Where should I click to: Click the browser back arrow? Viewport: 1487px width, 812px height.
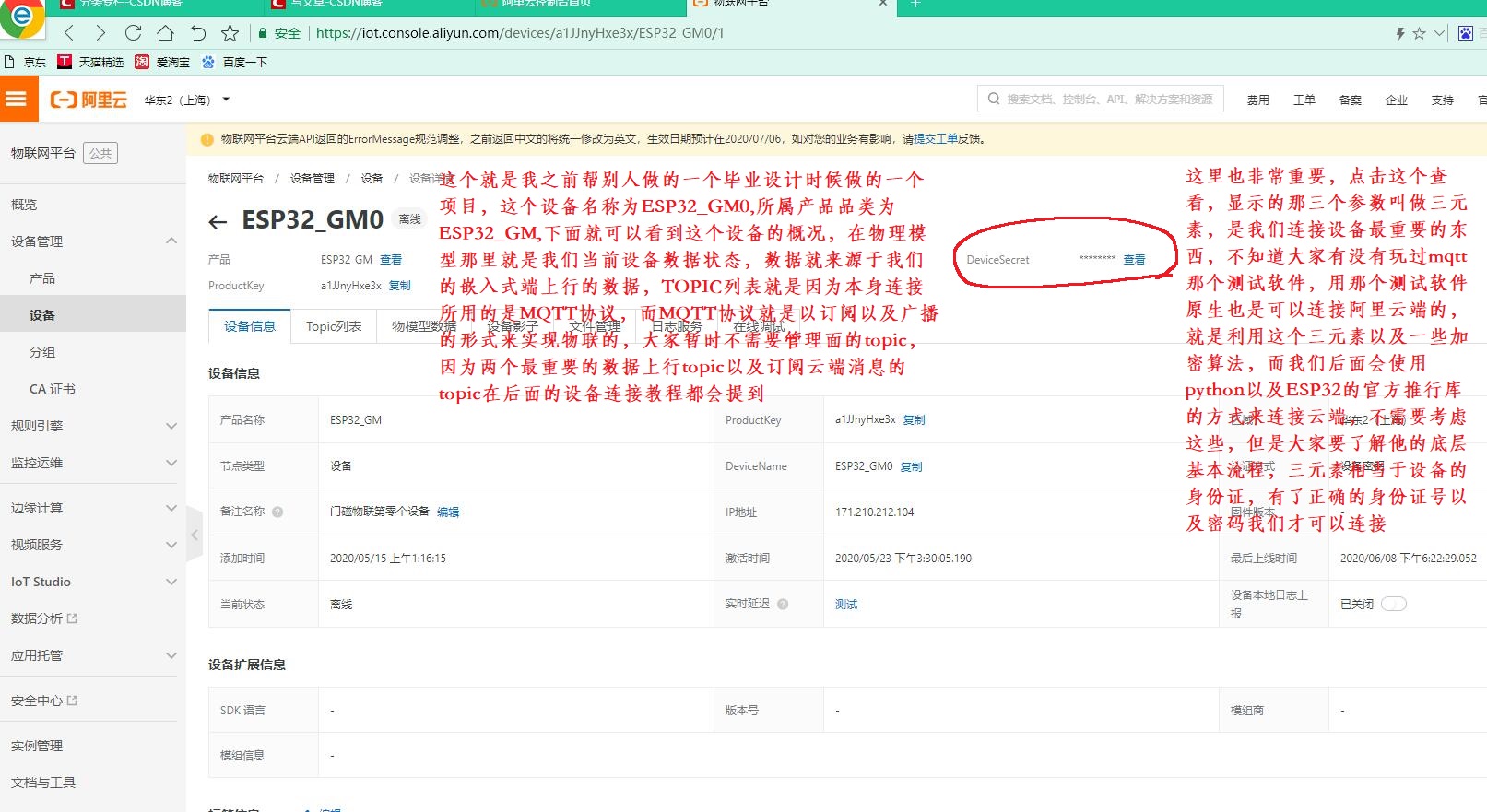tap(69, 33)
